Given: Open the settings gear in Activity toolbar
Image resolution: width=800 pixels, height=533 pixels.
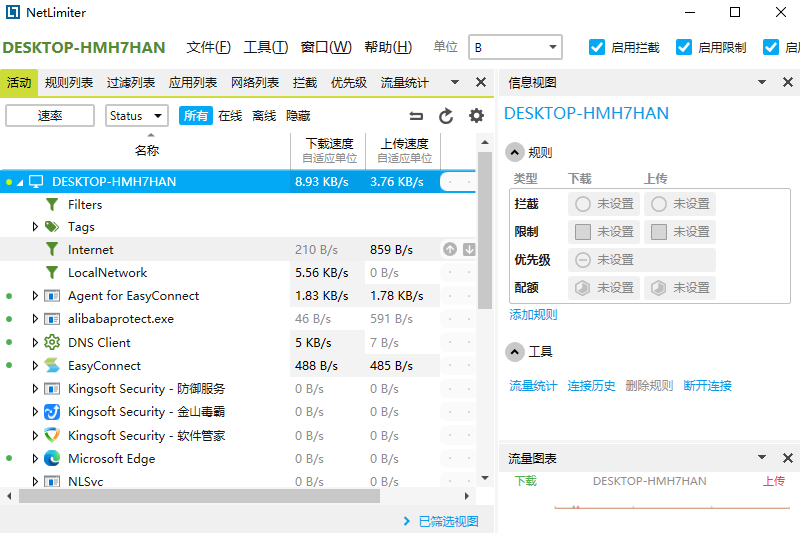Looking at the screenshot, I should click(x=476, y=116).
